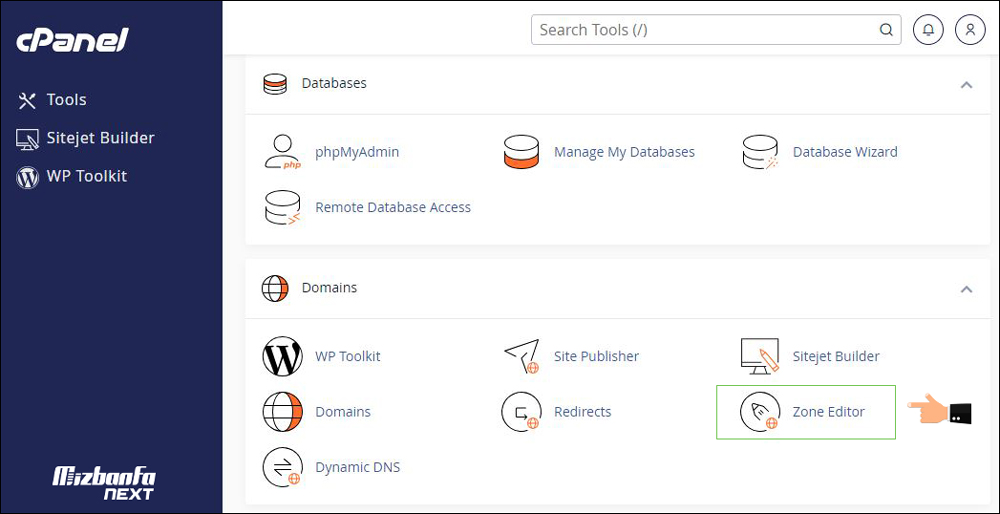Open Sitejet Builder from the sidebar
This screenshot has height=514, width=1000.
(100, 138)
